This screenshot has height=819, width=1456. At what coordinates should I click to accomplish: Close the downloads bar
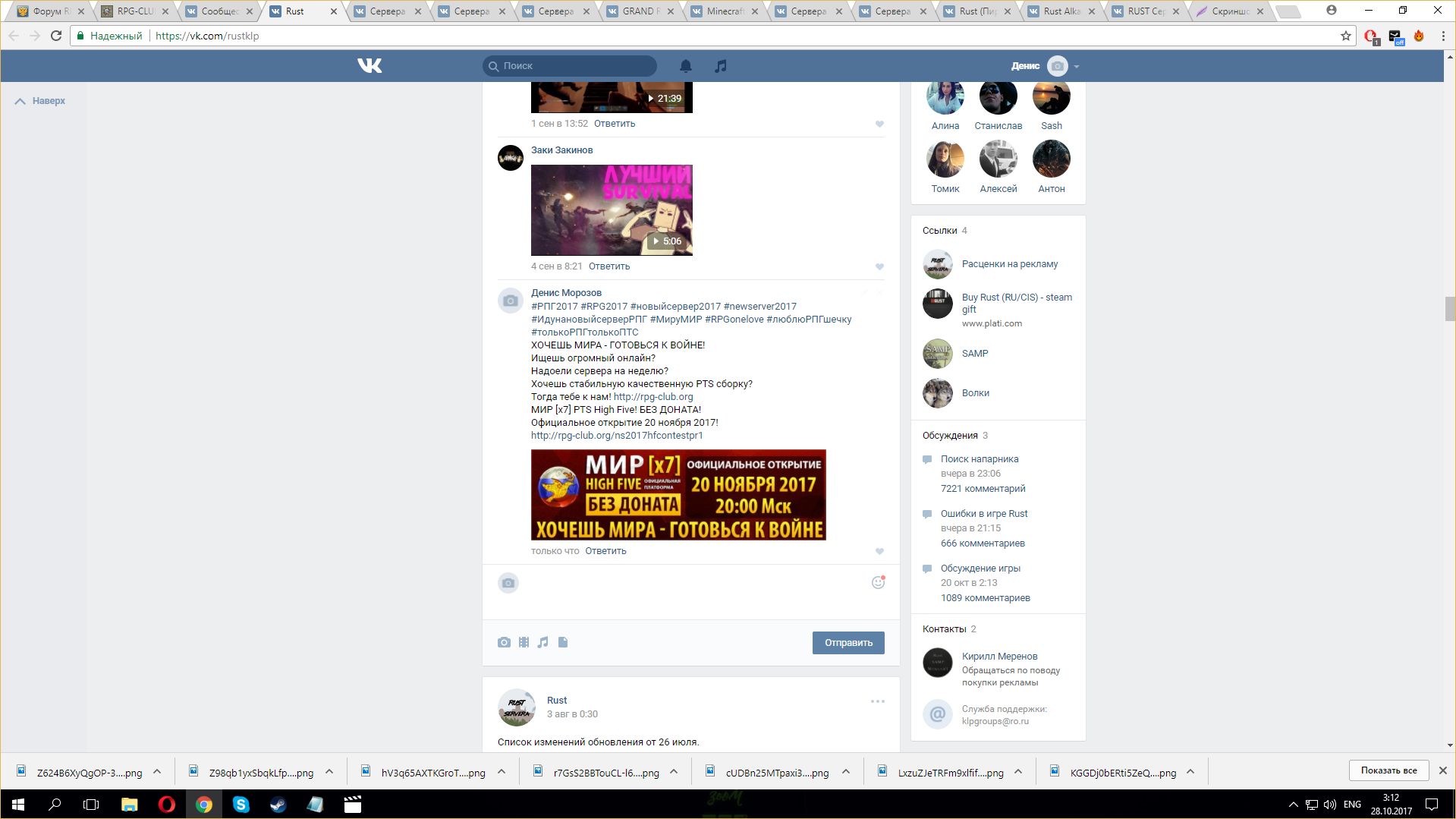1443,770
